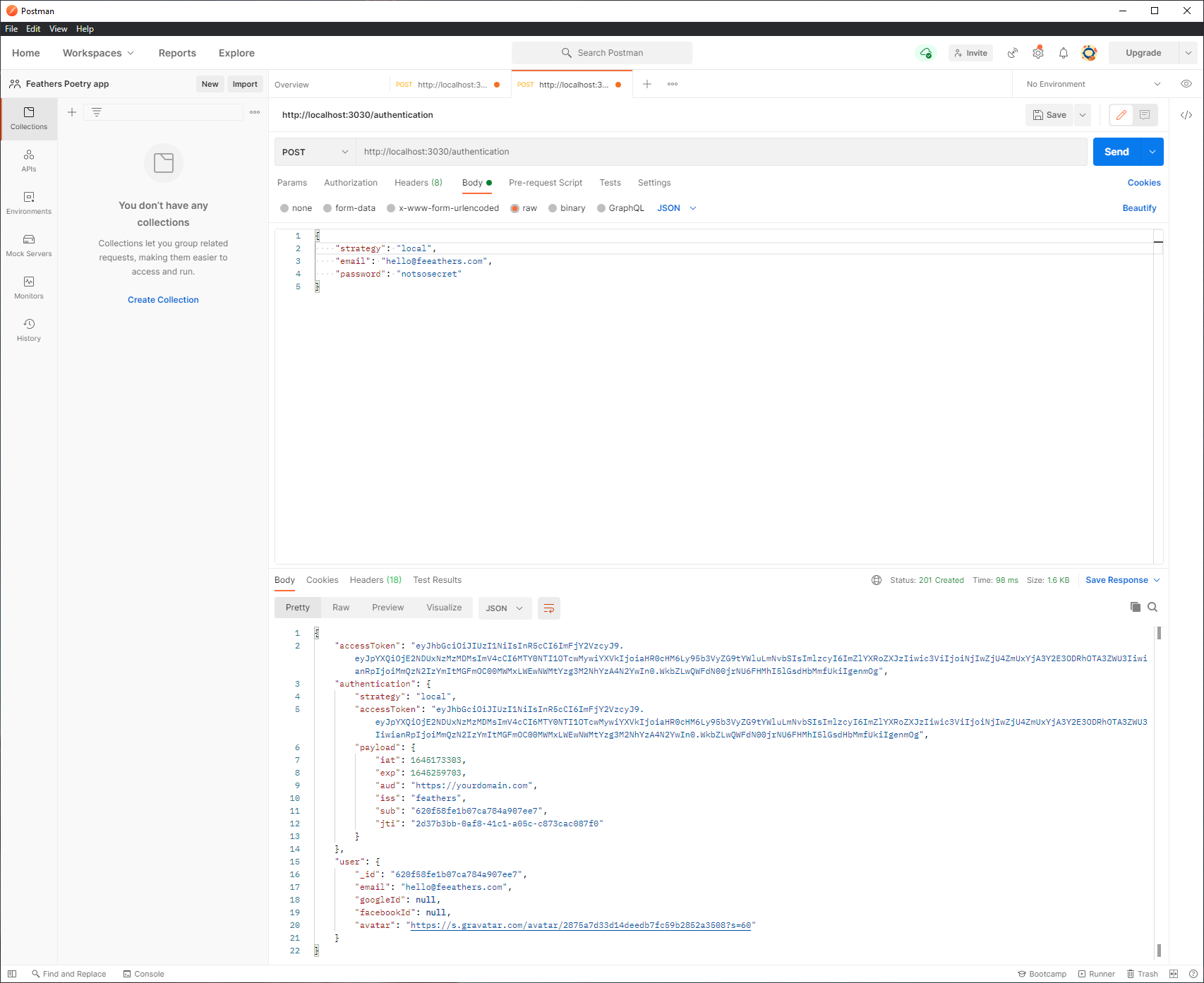
Task: Click the Beautify link
Action: pyautogui.click(x=1139, y=208)
